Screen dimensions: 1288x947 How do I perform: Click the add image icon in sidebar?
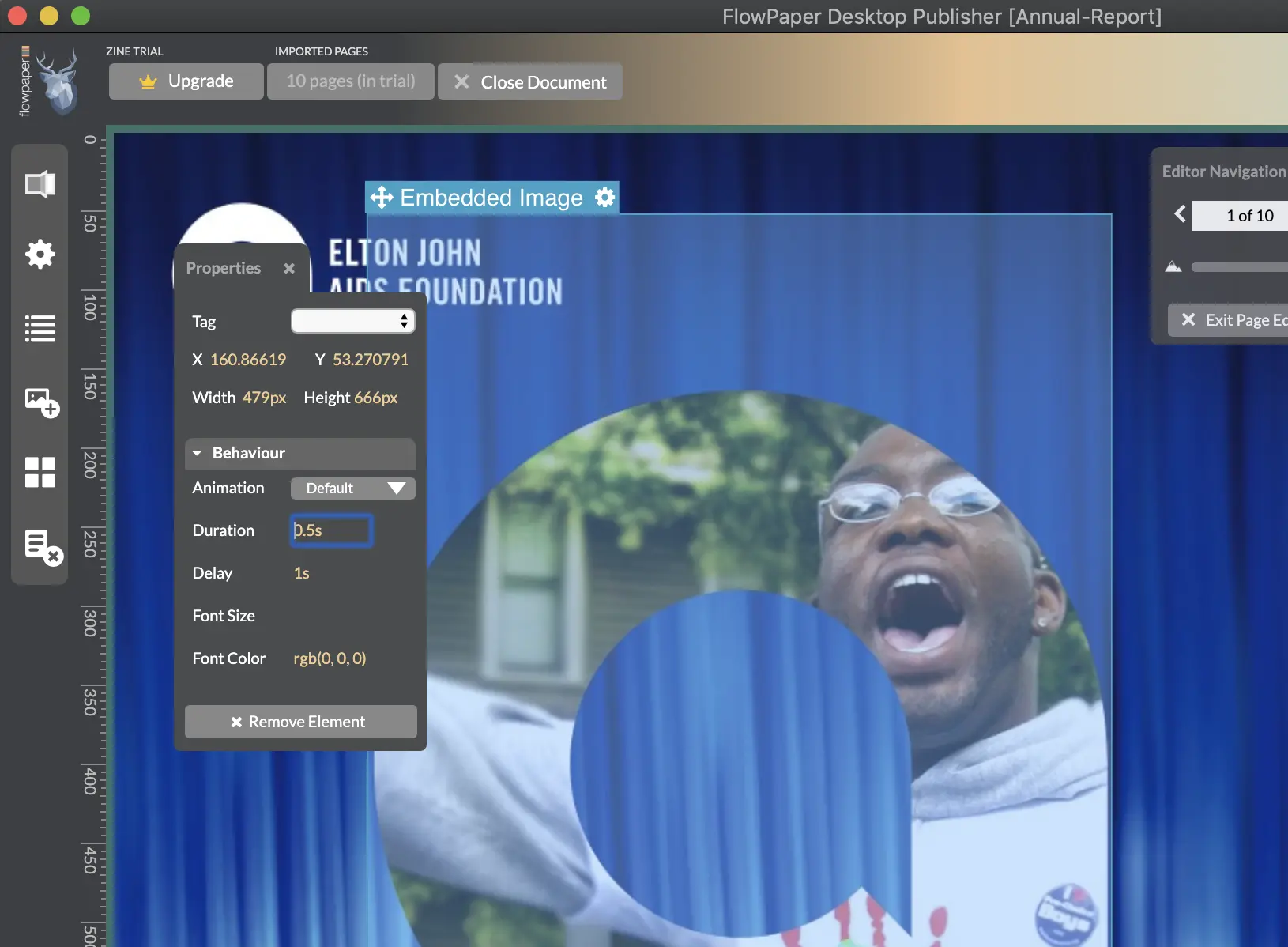point(42,402)
